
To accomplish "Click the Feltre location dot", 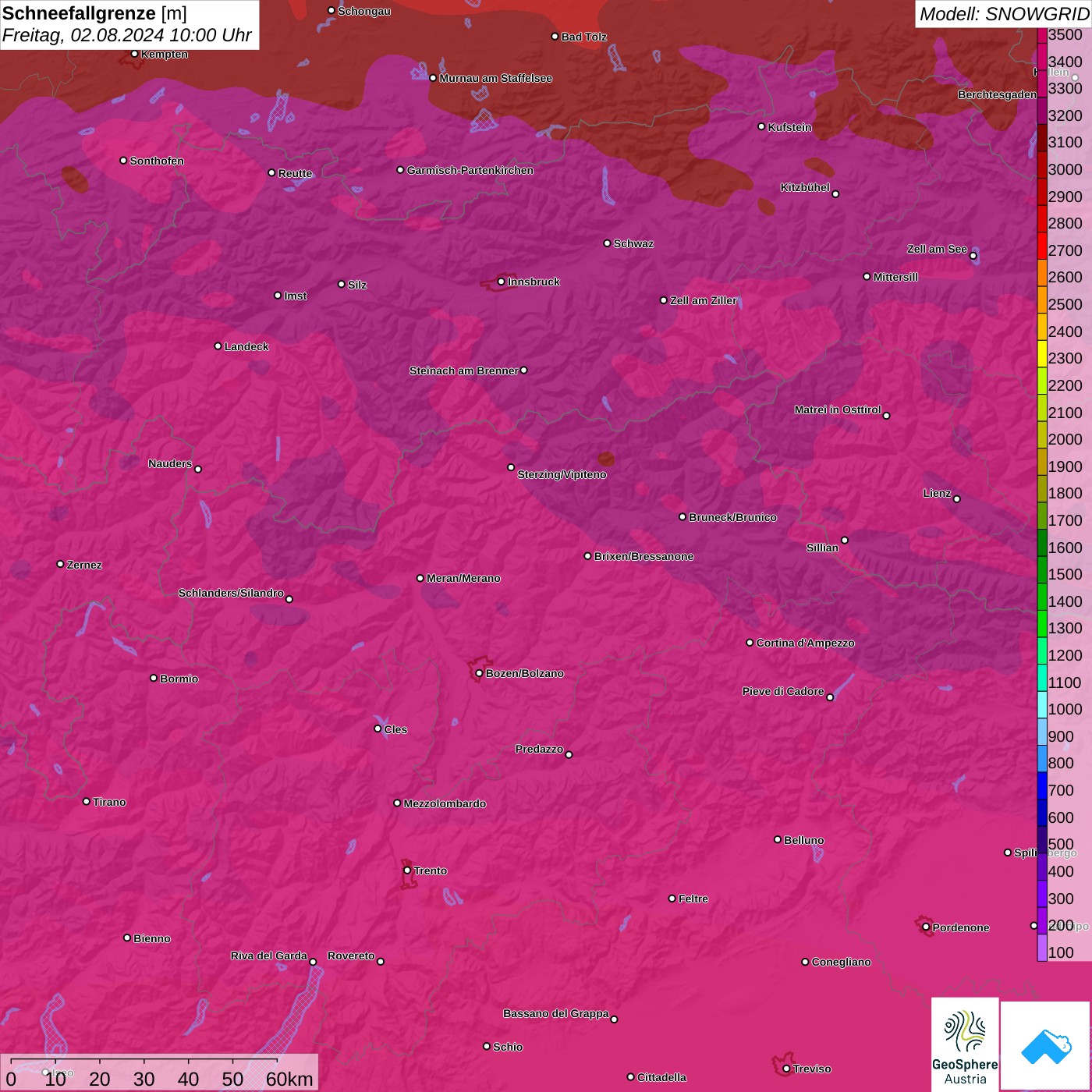I will tap(672, 899).
